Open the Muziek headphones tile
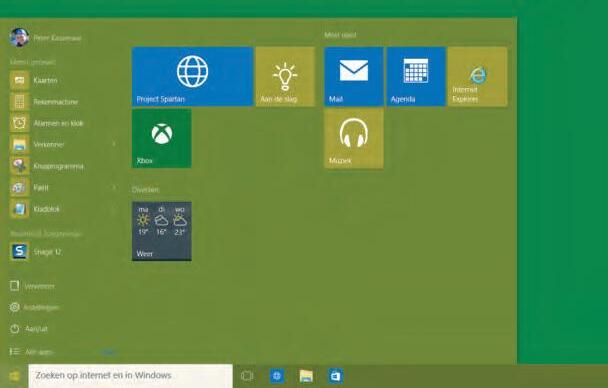The height and width of the screenshot is (388, 608). (x=354, y=138)
